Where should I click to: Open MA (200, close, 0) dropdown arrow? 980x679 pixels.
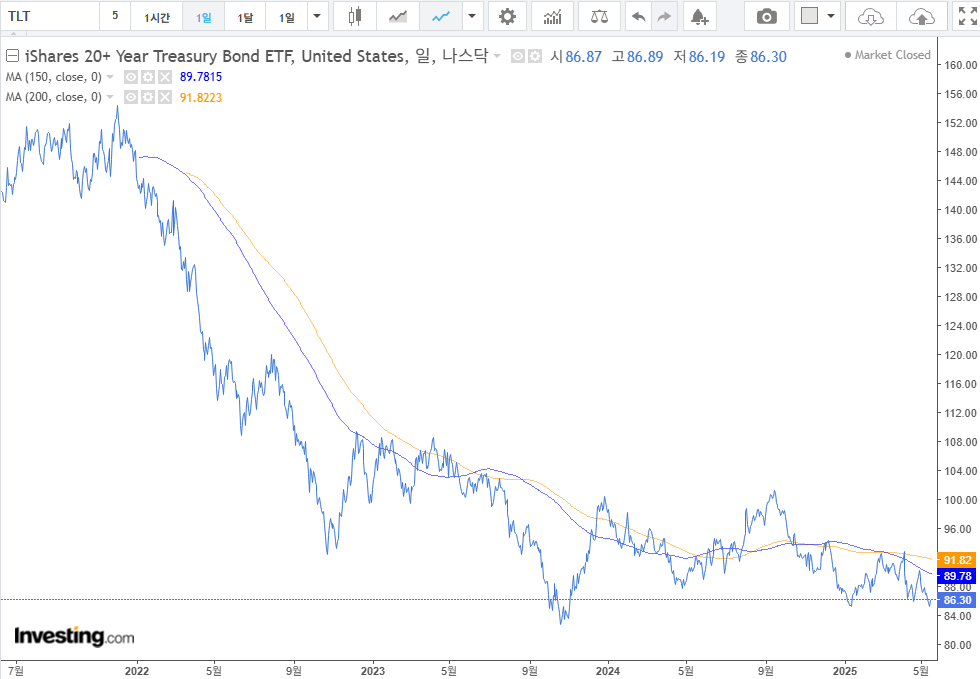(110, 97)
